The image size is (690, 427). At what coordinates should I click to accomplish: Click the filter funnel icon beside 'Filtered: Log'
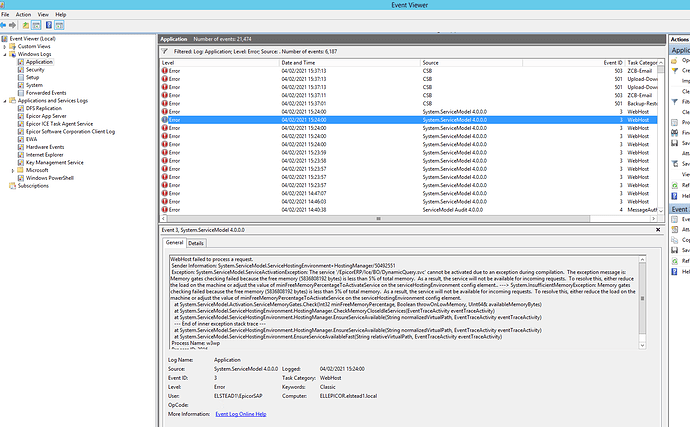coord(165,51)
